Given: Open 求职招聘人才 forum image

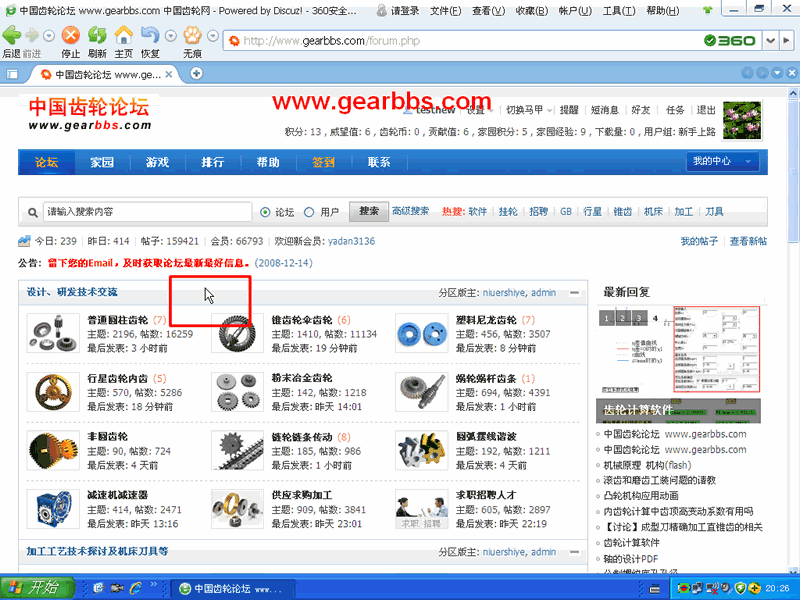Looking at the screenshot, I should [421, 509].
